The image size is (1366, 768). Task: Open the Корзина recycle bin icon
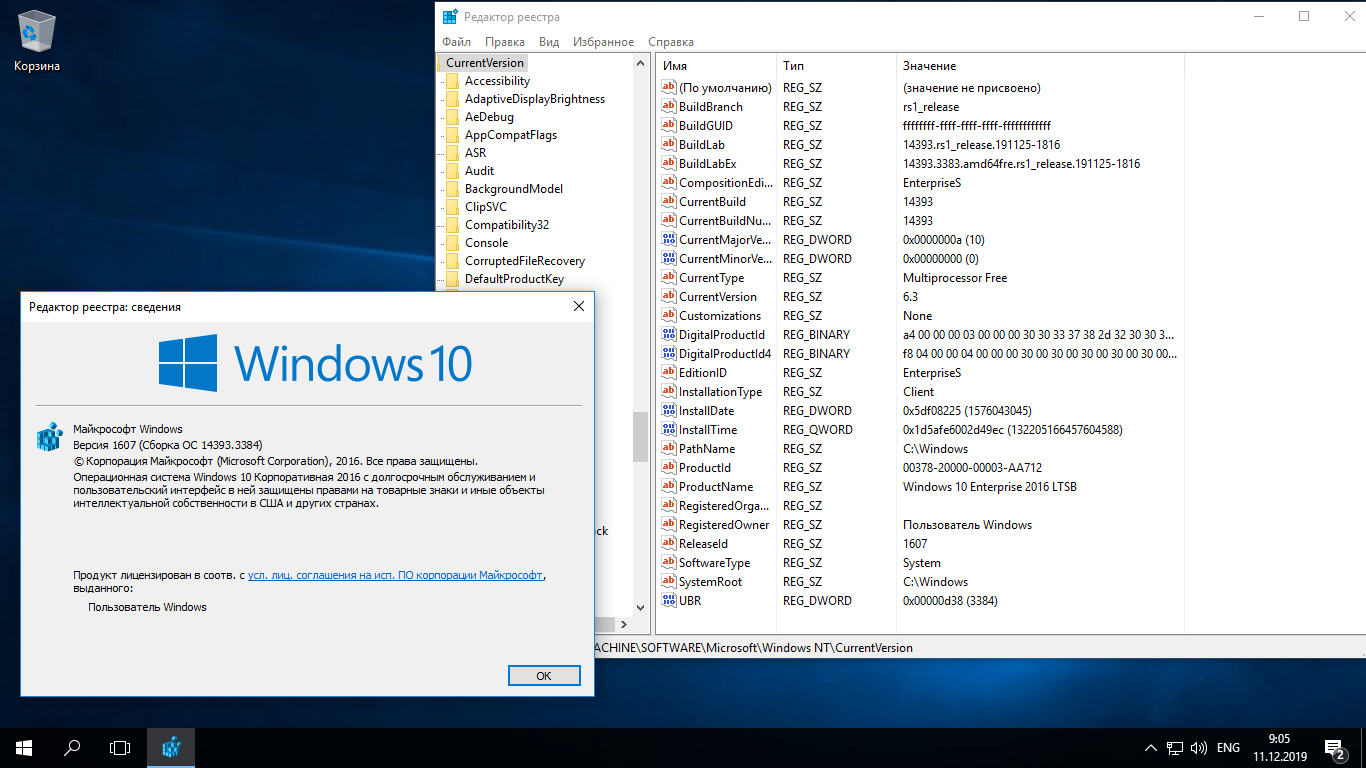point(37,40)
